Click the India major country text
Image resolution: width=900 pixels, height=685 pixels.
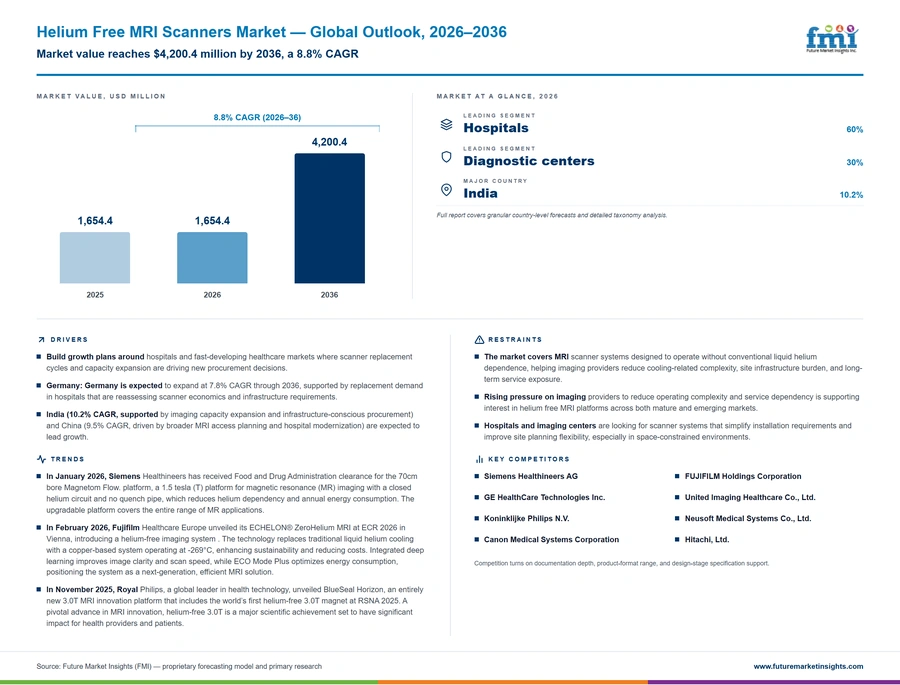[x=480, y=193]
